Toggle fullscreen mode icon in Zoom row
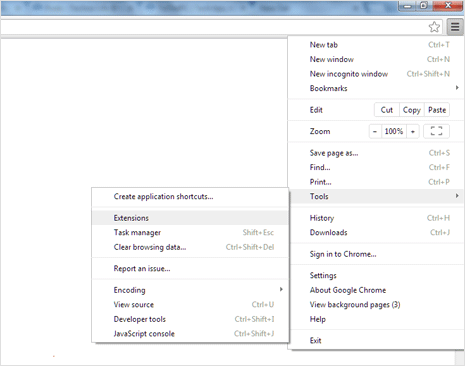 click(436, 131)
